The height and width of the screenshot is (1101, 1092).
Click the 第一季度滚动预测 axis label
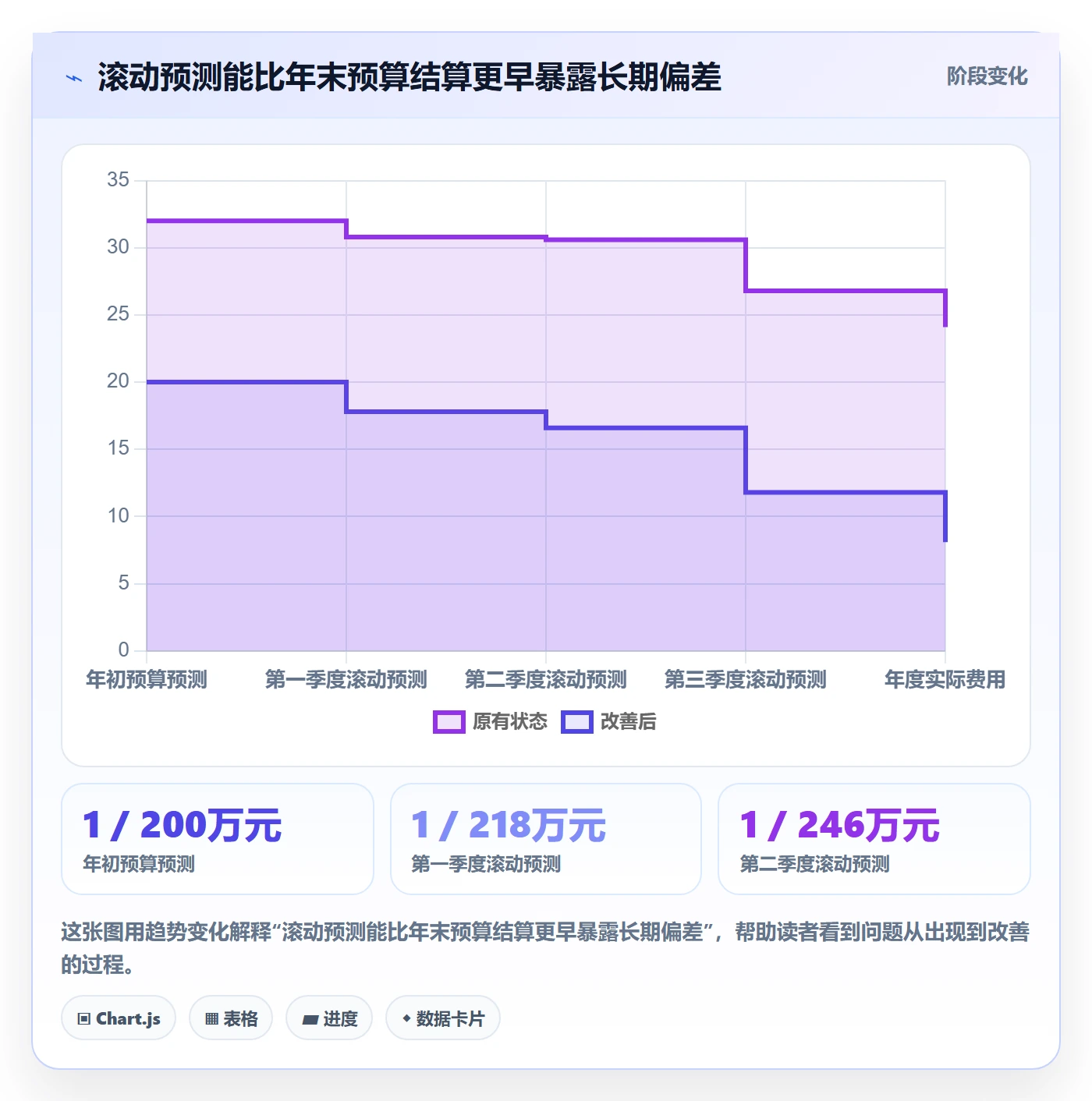(x=346, y=680)
